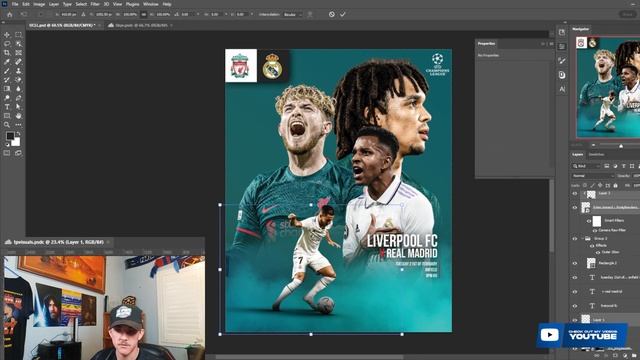The height and width of the screenshot is (360, 640).
Task: Click the Navigator preview thumbnail
Action: pyautogui.click(x=608, y=87)
